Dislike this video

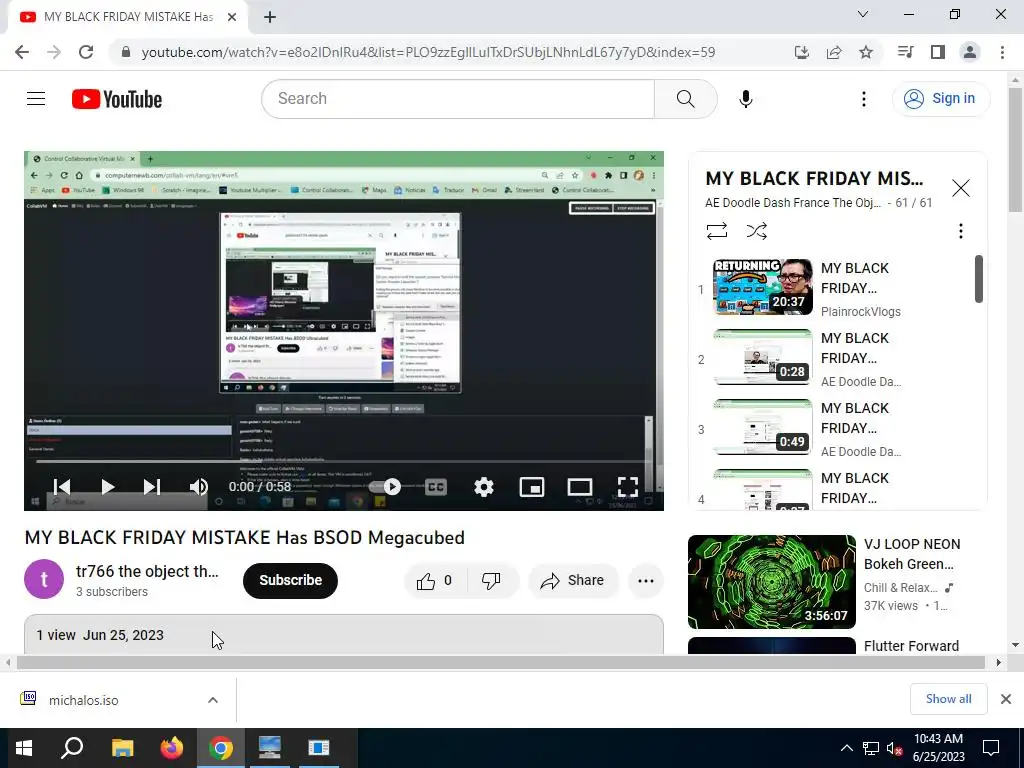pyautogui.click(x=492, y=581)
